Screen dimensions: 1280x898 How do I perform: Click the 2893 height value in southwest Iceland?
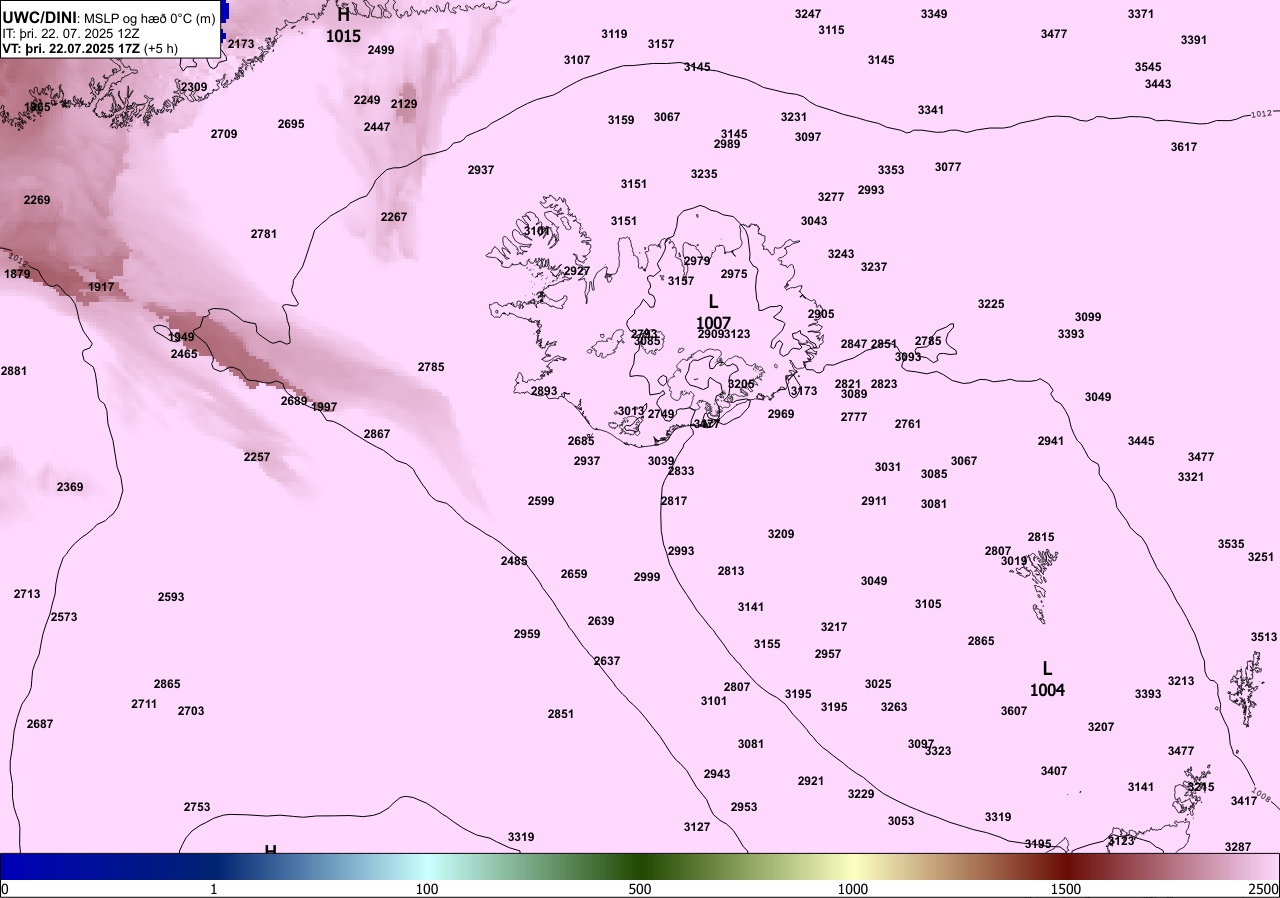click(x=544, y=391)
